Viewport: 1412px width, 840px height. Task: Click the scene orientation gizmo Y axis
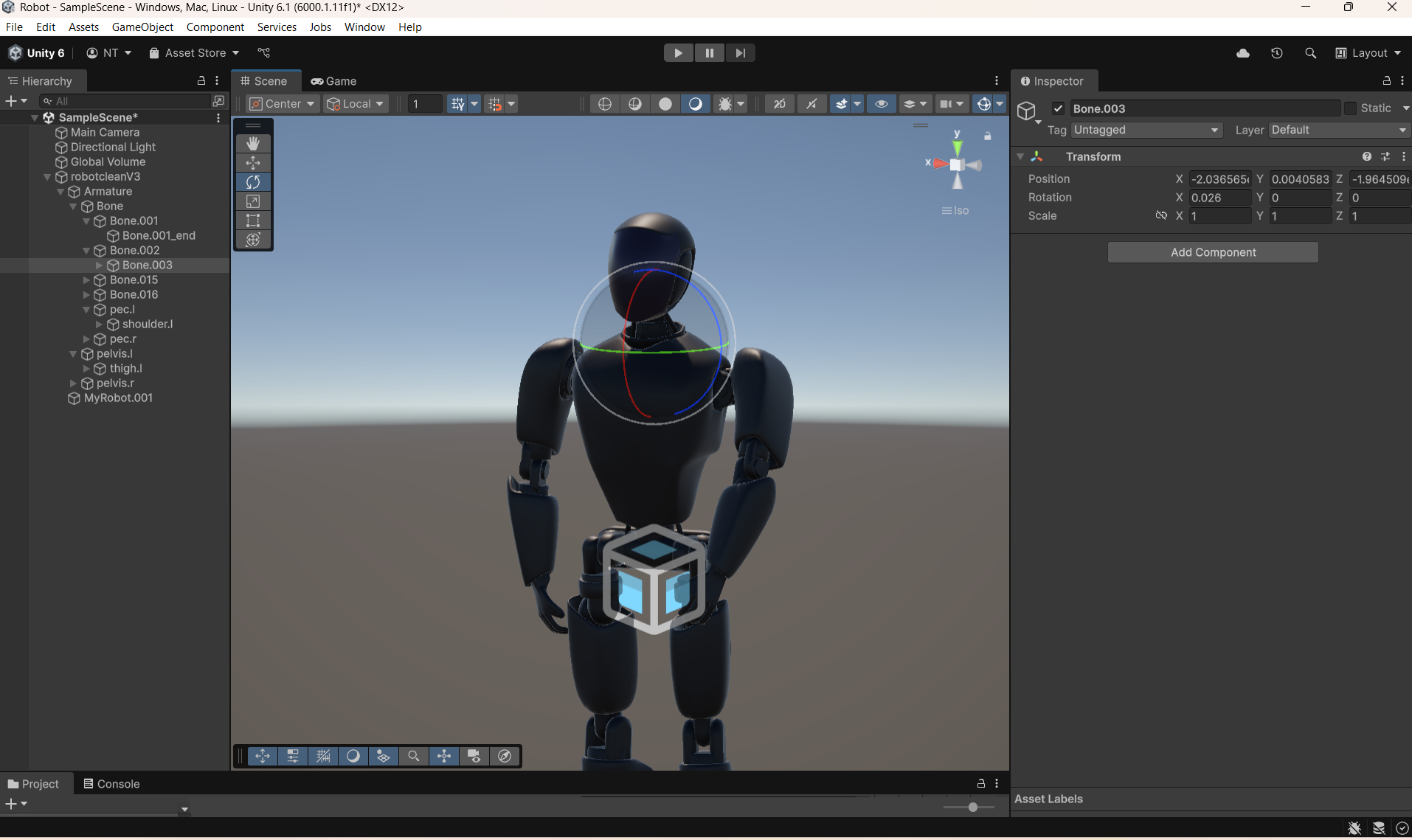click(957, 147)
